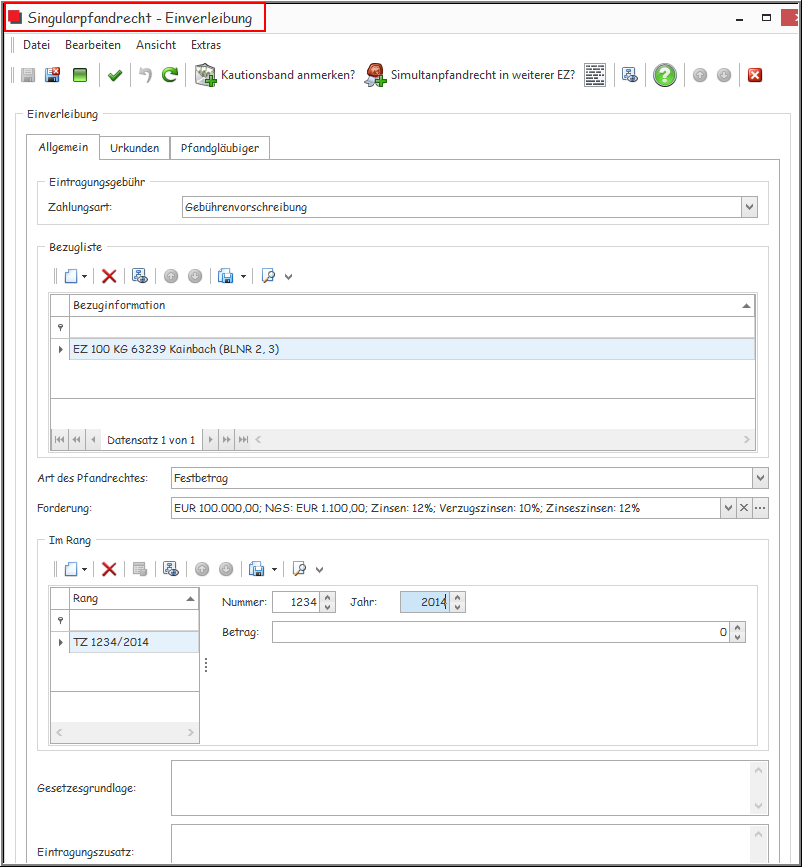
Task: Click the red close icon in main toolbar
Action: (755, 75)
